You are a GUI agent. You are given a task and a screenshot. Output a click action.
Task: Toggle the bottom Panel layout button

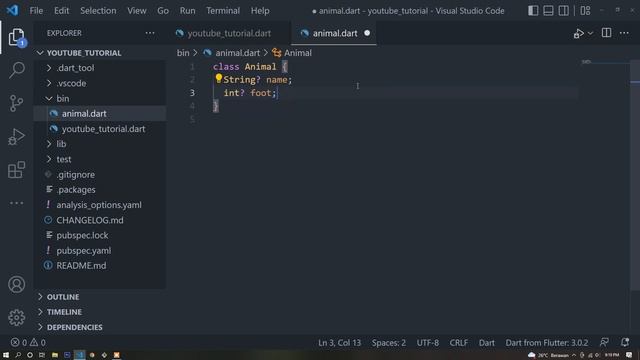pos(548,11)
